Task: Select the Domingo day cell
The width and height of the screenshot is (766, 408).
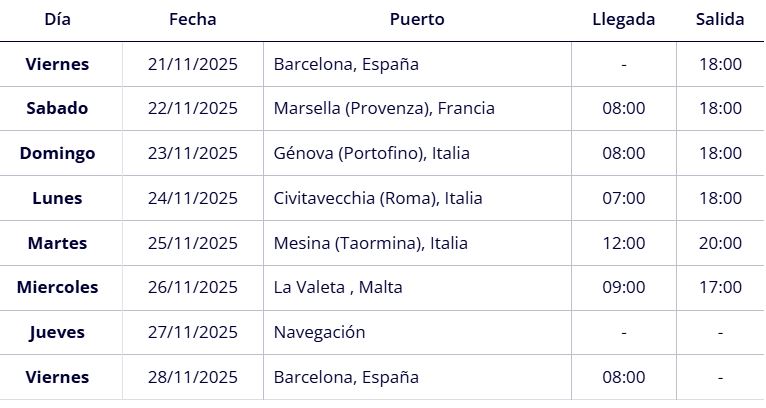Action: pos(57,153)
